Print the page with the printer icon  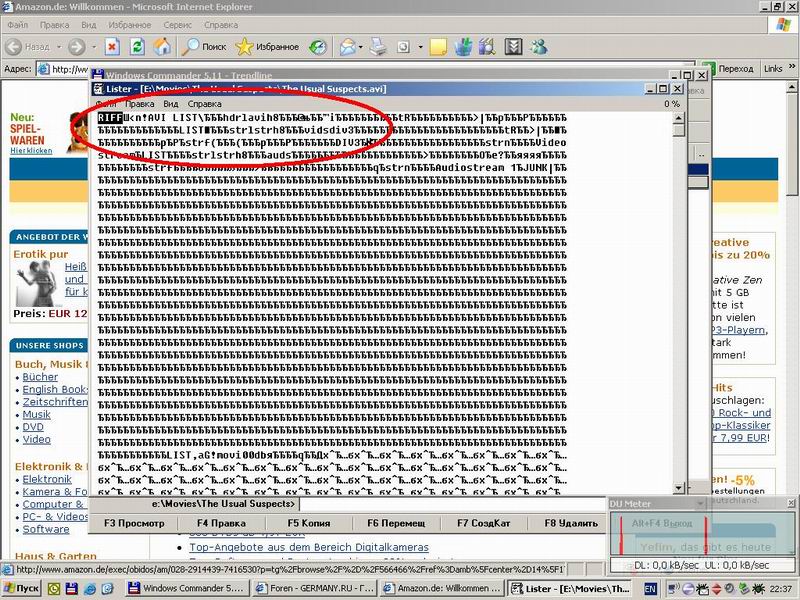coord(378,47)
